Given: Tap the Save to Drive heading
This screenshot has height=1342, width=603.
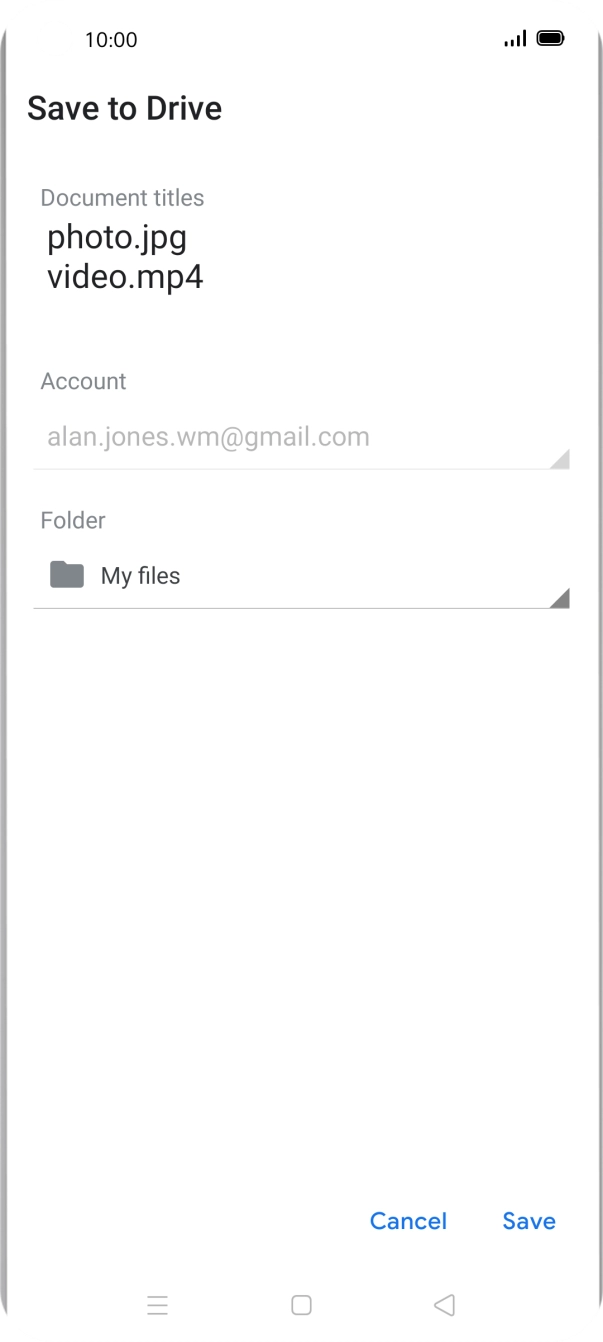Looking at the screenshot, I should 124,108.
